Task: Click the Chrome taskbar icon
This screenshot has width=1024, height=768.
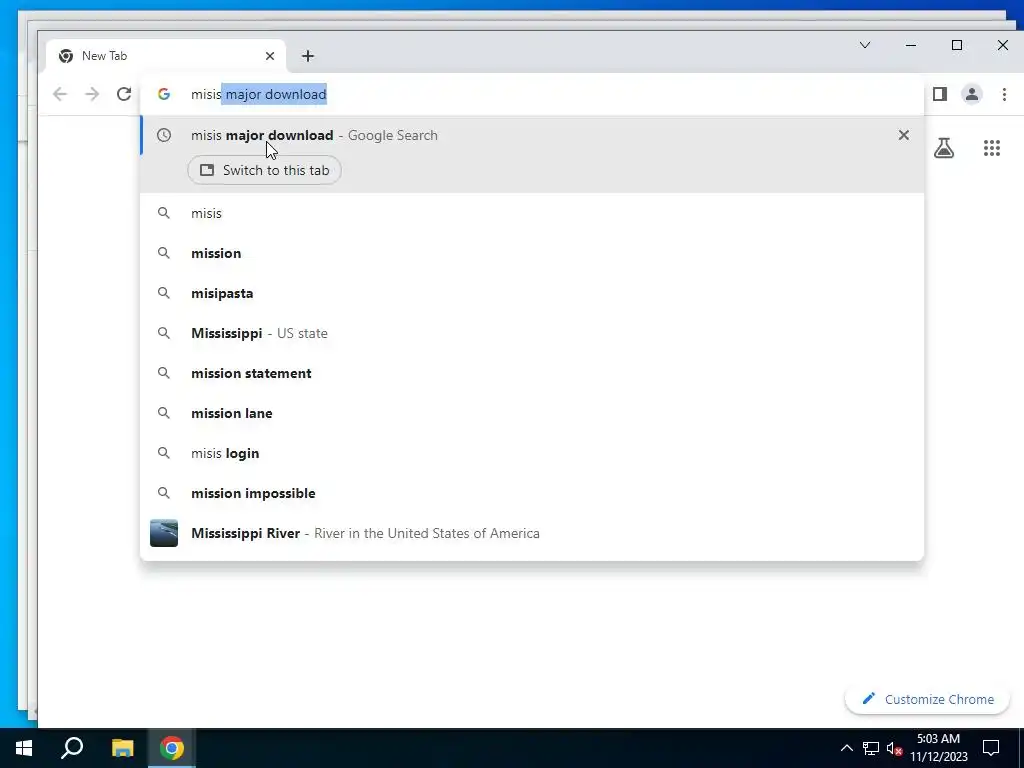Action: (172, 748)
